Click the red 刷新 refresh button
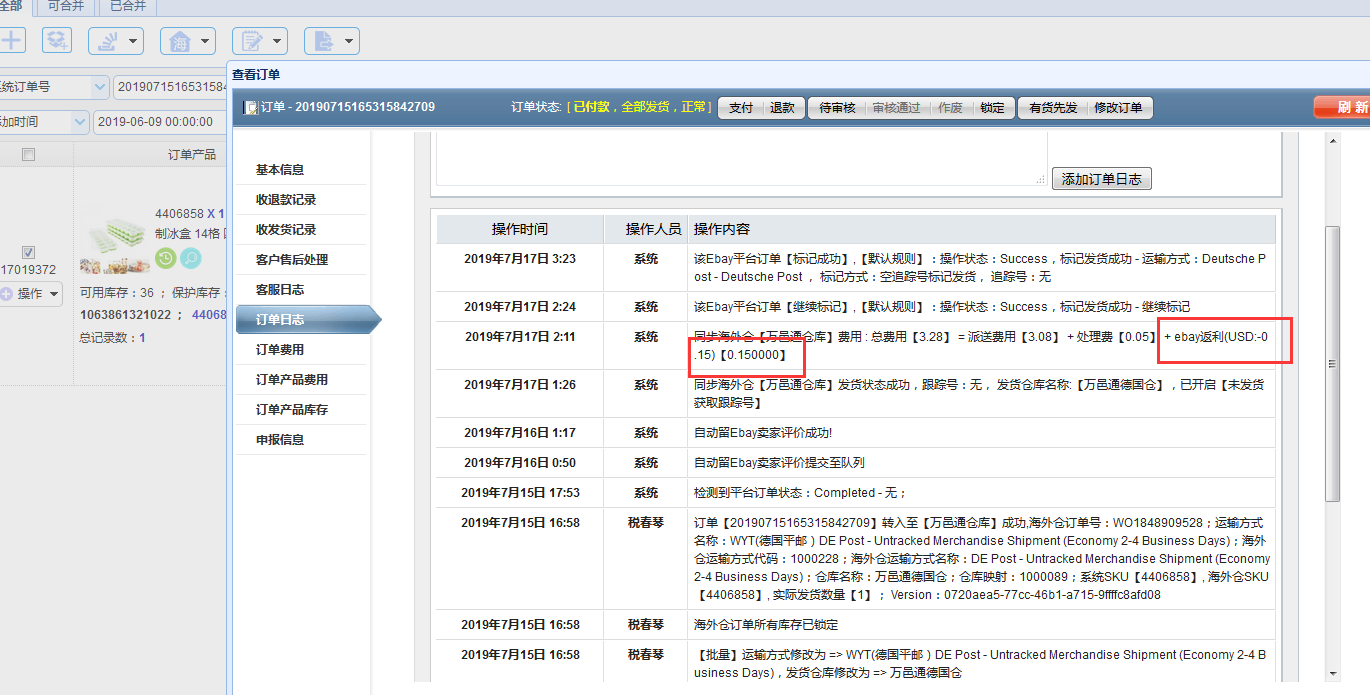This screenshot has height=695, width=1370. pos(1342,107)
